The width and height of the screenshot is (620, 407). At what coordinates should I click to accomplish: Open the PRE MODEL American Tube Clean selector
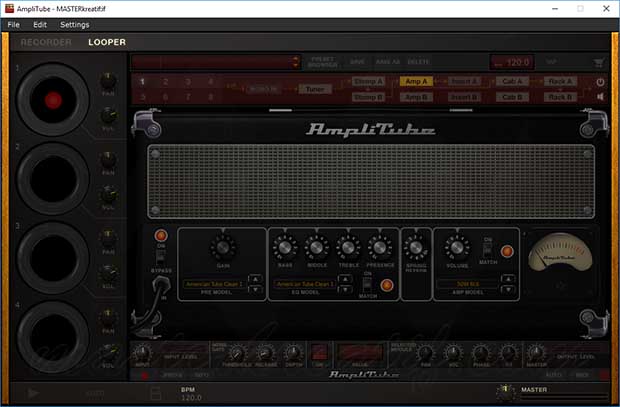(214, 284)
